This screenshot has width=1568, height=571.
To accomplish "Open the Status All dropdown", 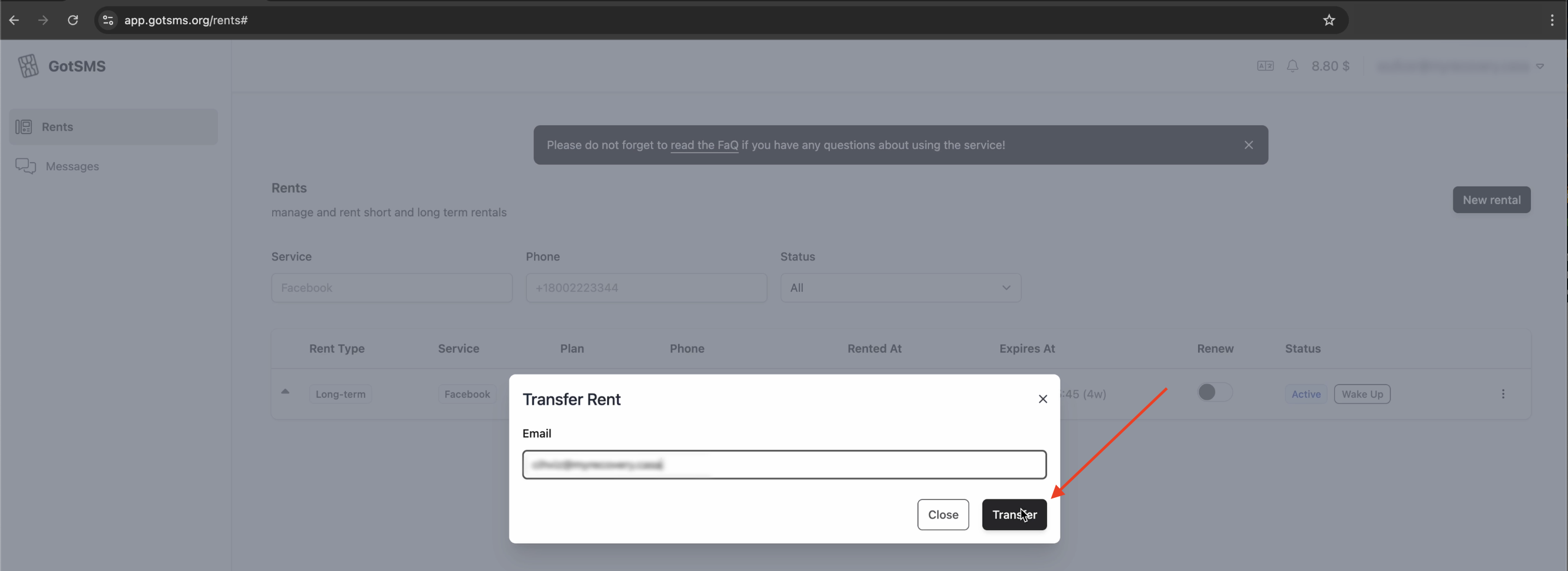I will coord(900,287).
